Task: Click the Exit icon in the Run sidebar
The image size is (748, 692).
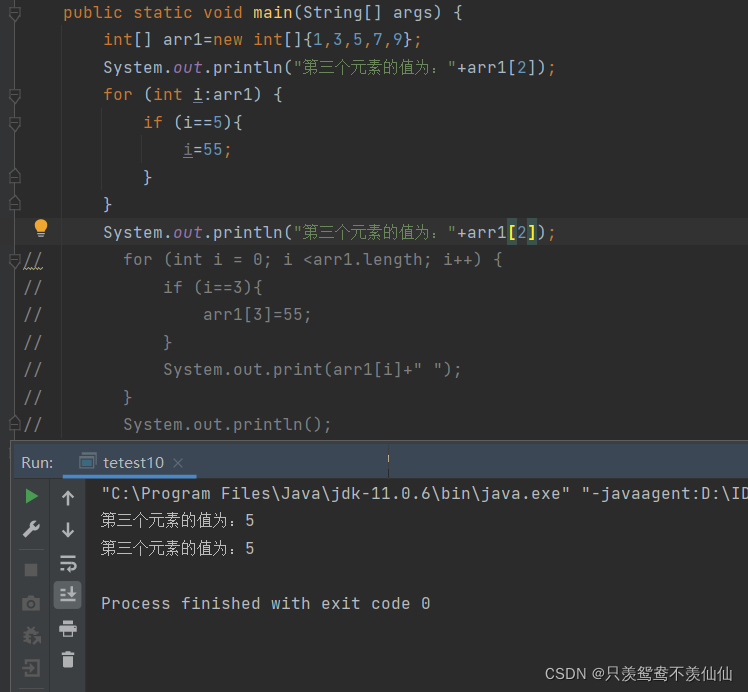Action: (x=31, y=668)
